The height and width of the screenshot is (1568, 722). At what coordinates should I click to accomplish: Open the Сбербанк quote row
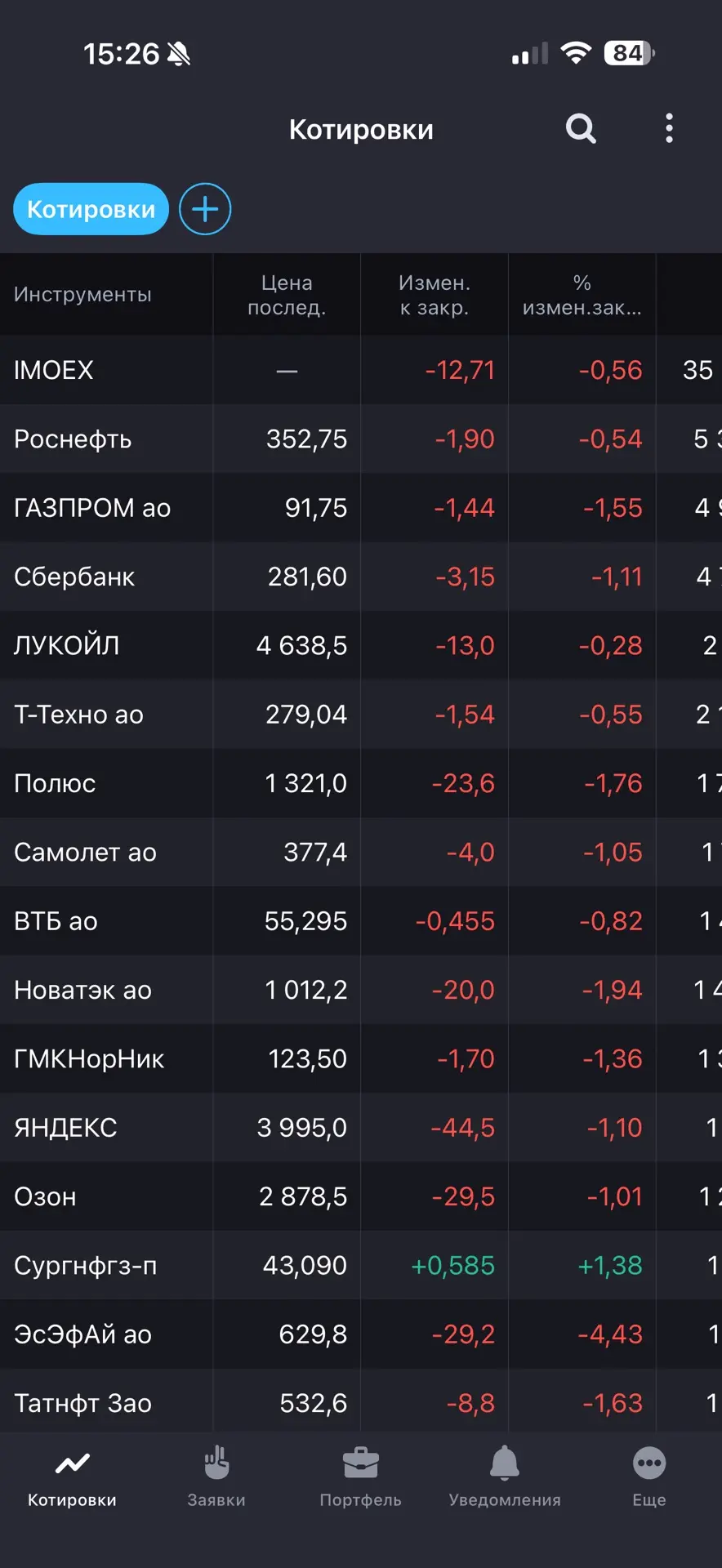coord(361,577)
